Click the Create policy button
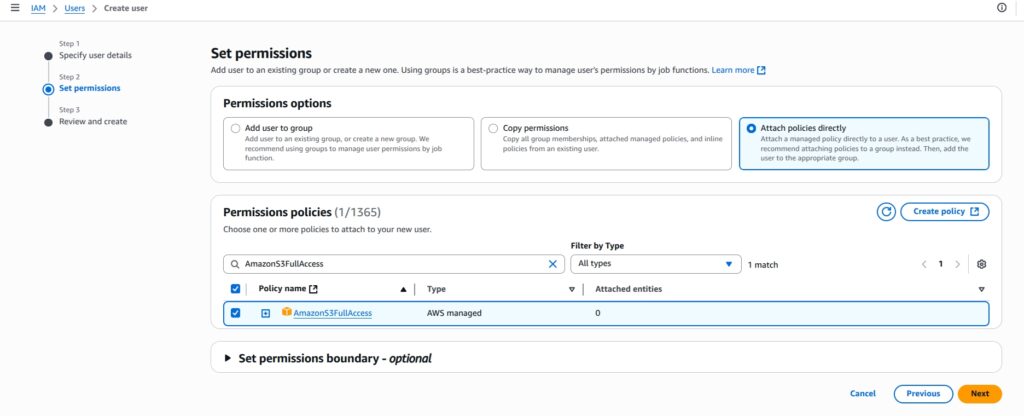The height and width of the screenshot is (416, 1024). [x=945, y=212]
